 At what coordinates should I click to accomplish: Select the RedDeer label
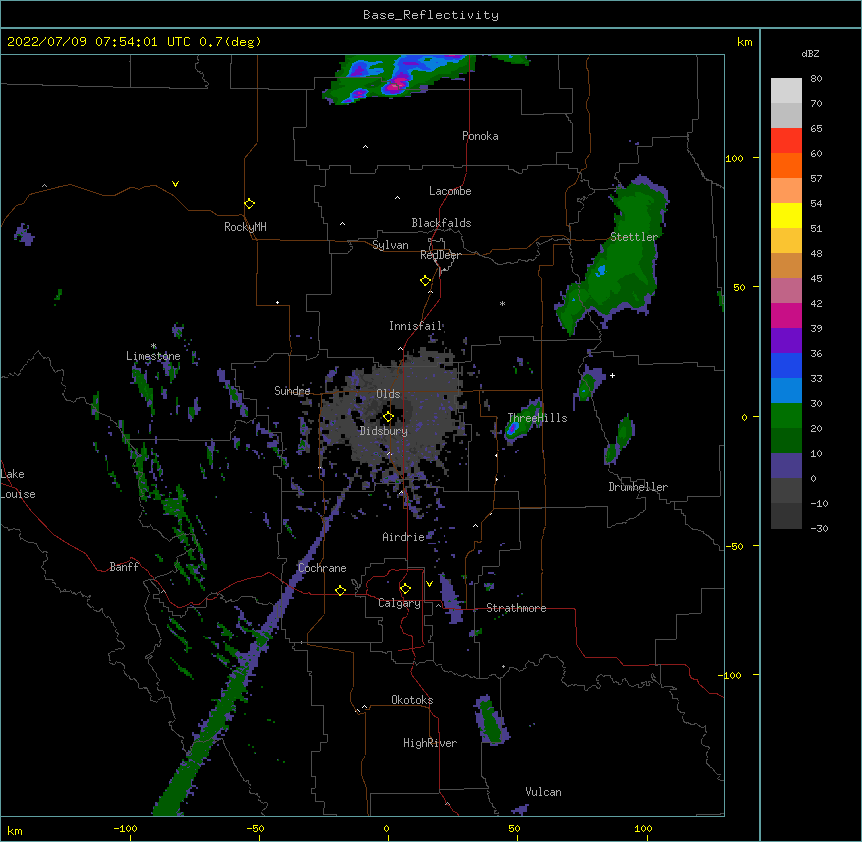point(440,255)
